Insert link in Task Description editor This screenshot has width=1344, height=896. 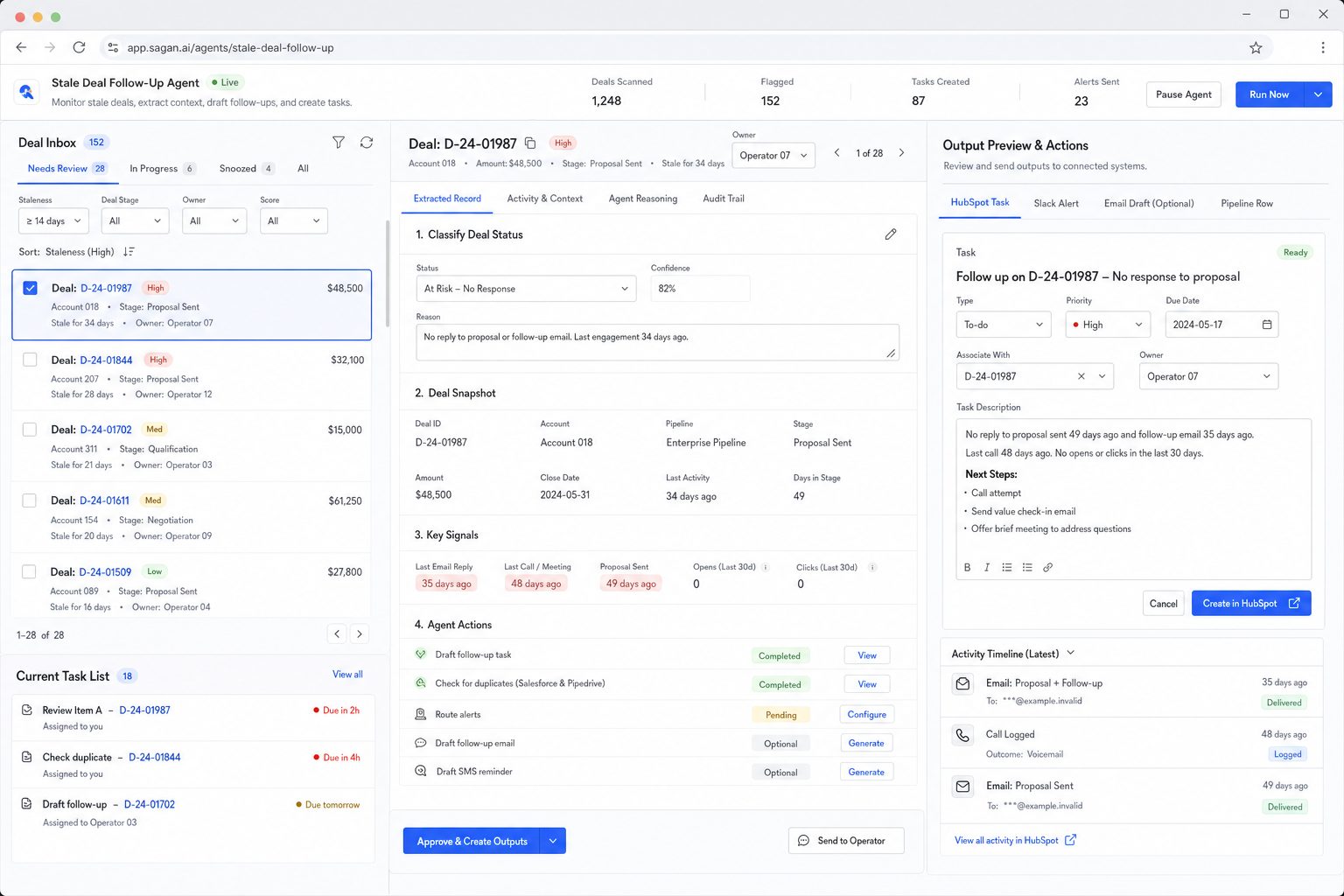point(1047,567)
